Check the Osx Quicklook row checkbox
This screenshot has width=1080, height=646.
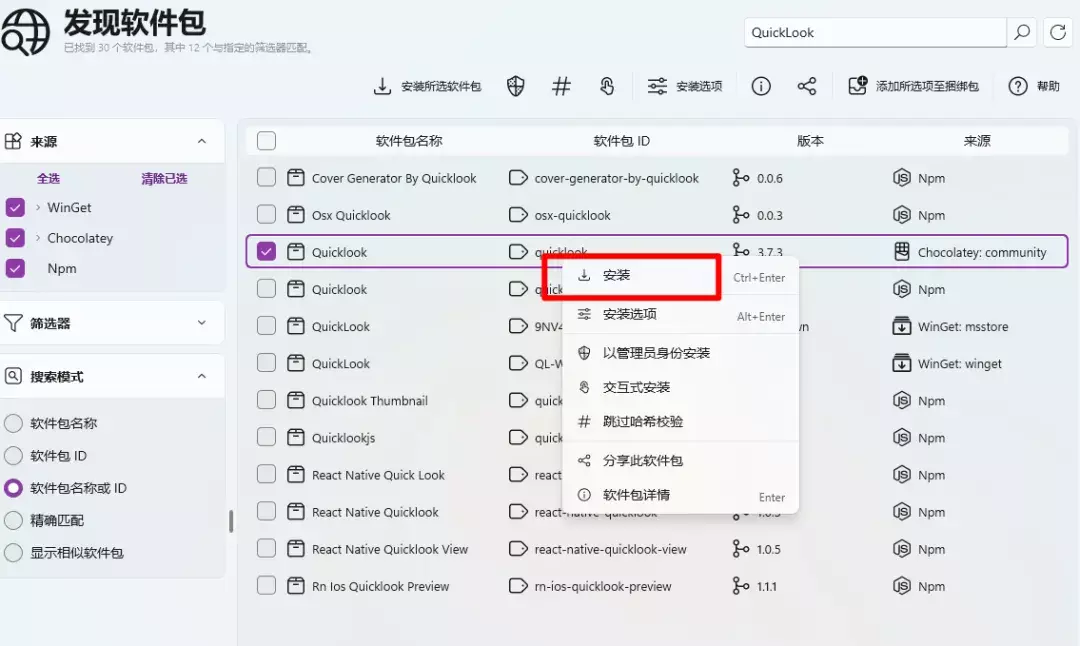click(267, 215)
